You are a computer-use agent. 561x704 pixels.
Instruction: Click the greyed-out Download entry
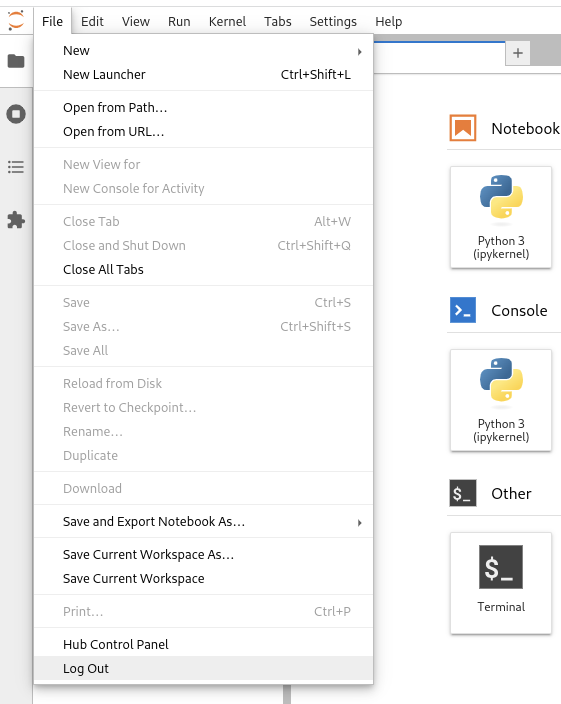pos(203,488)
